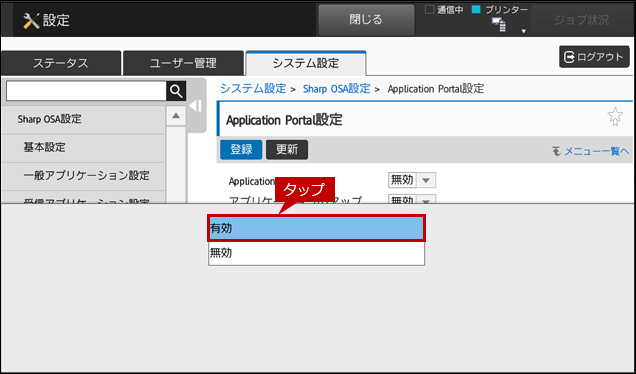Click the ログアウト button

(x=594, y=57)
